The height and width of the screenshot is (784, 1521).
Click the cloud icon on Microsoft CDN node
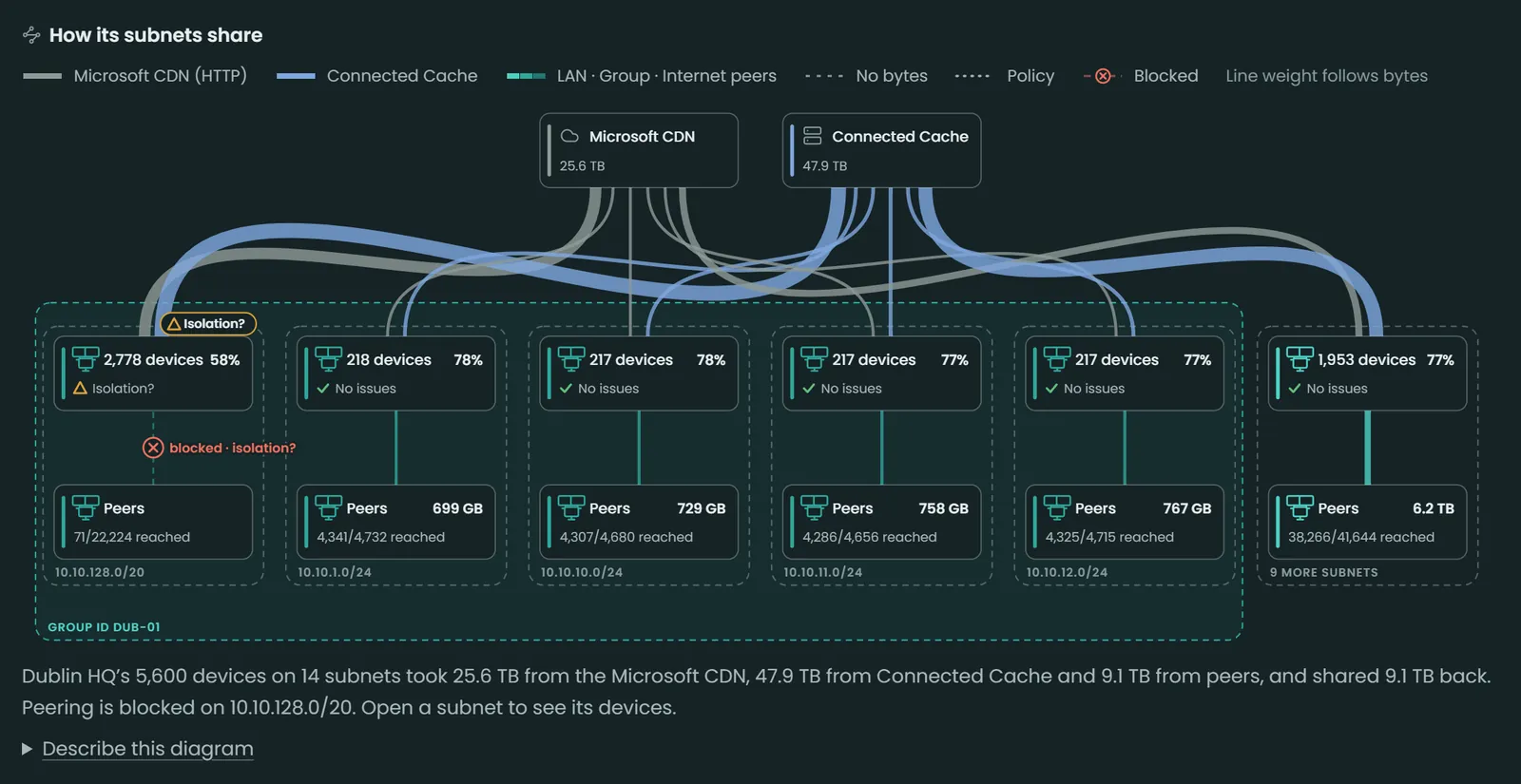coord(569,136)
